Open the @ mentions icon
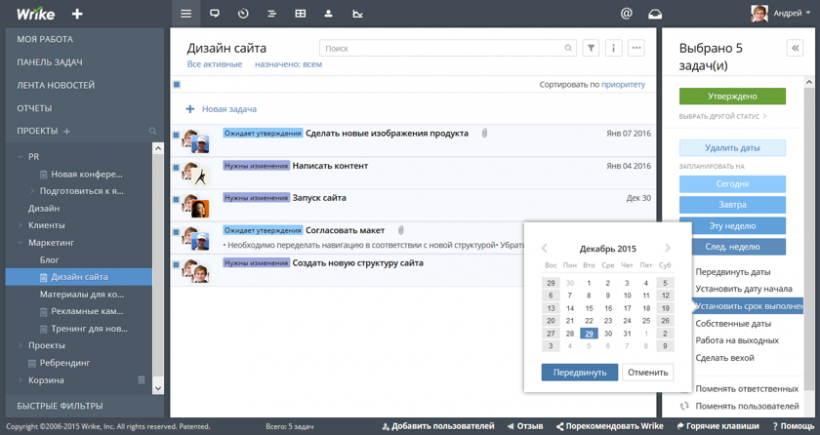The height and width of the screenshot is (435, 820). 626,14
